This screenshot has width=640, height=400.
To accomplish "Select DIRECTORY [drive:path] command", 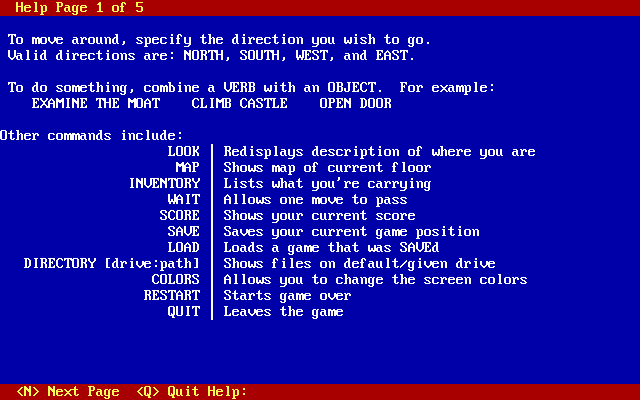I will click(112, 263).
